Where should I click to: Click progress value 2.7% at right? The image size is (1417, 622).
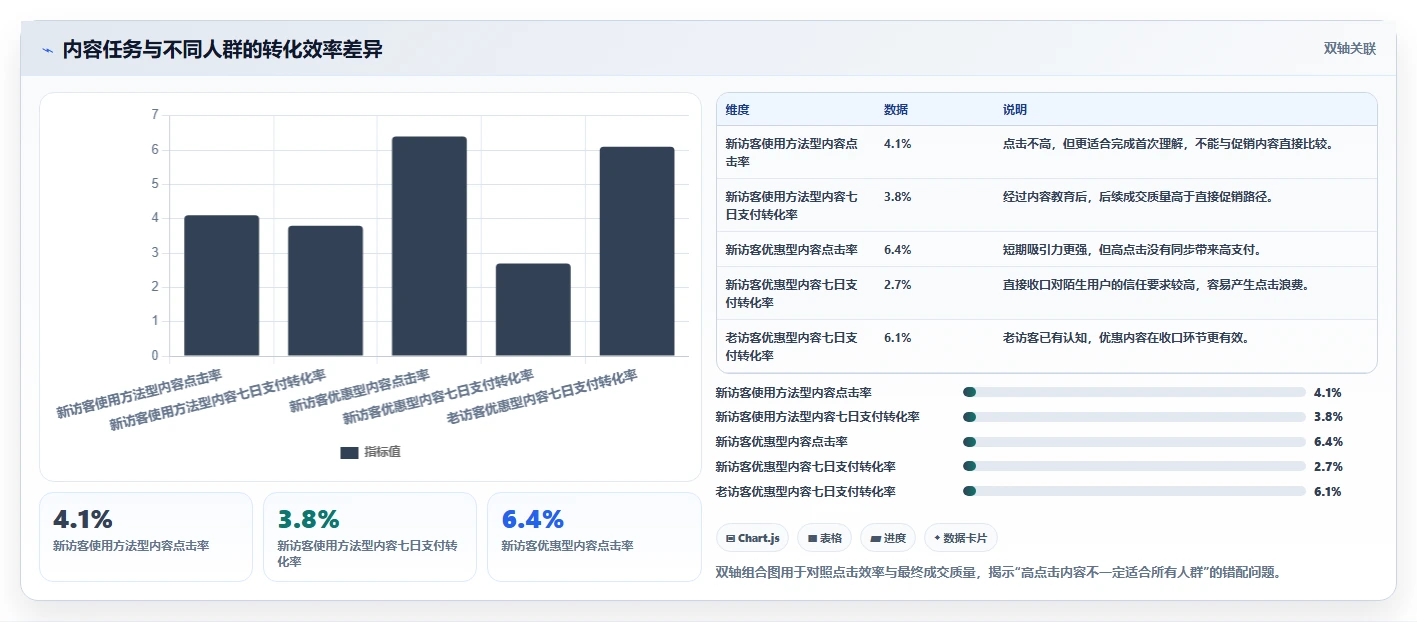[x=1328, y=466]
